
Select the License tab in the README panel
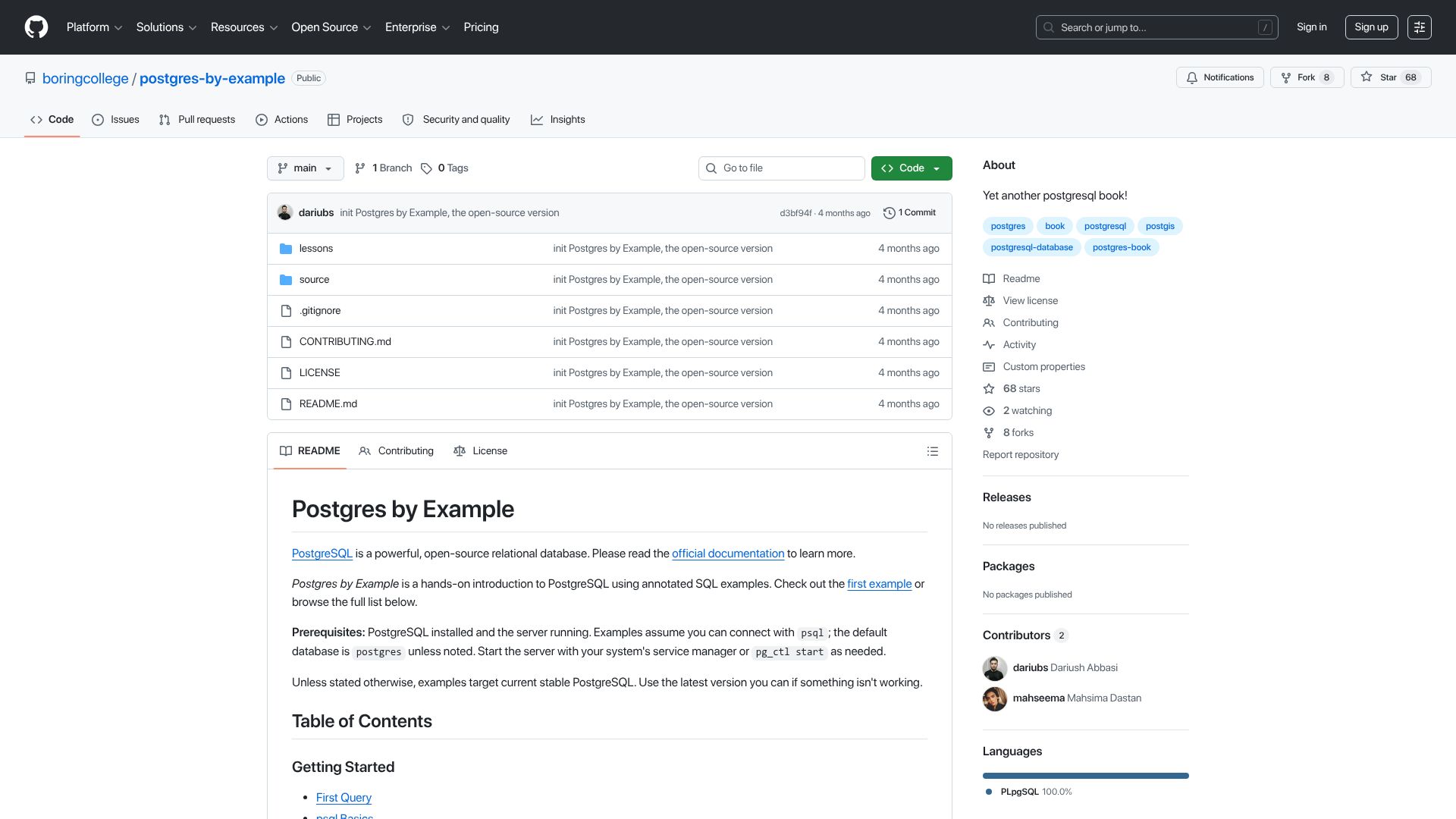click(480, 451)
